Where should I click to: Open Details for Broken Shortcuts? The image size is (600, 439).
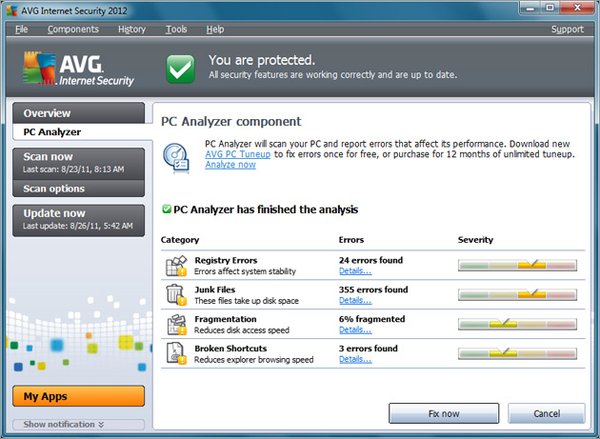355,359
